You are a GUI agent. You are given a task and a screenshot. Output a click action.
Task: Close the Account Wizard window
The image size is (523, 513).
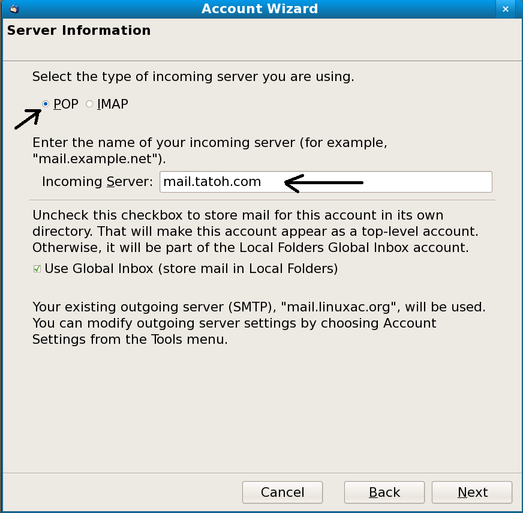pos(505,9)
